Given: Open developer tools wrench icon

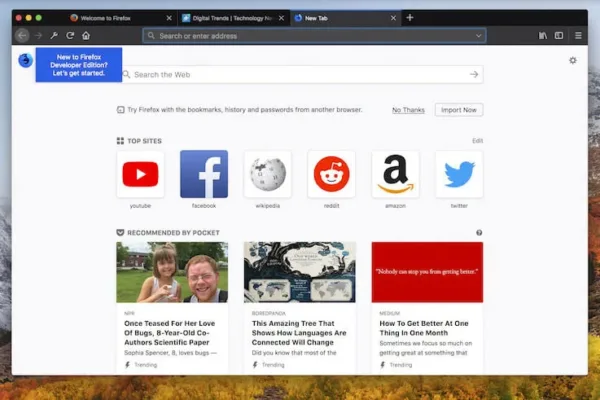Looking at the screenshot, I should [x=54, y=36].
